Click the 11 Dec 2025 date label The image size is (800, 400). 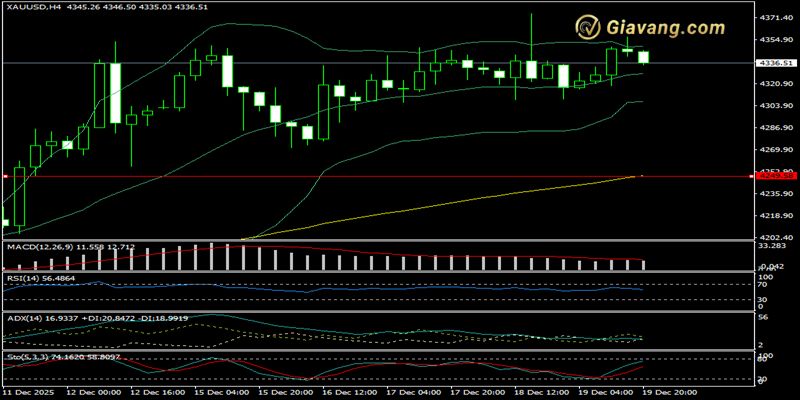(29, 394)
